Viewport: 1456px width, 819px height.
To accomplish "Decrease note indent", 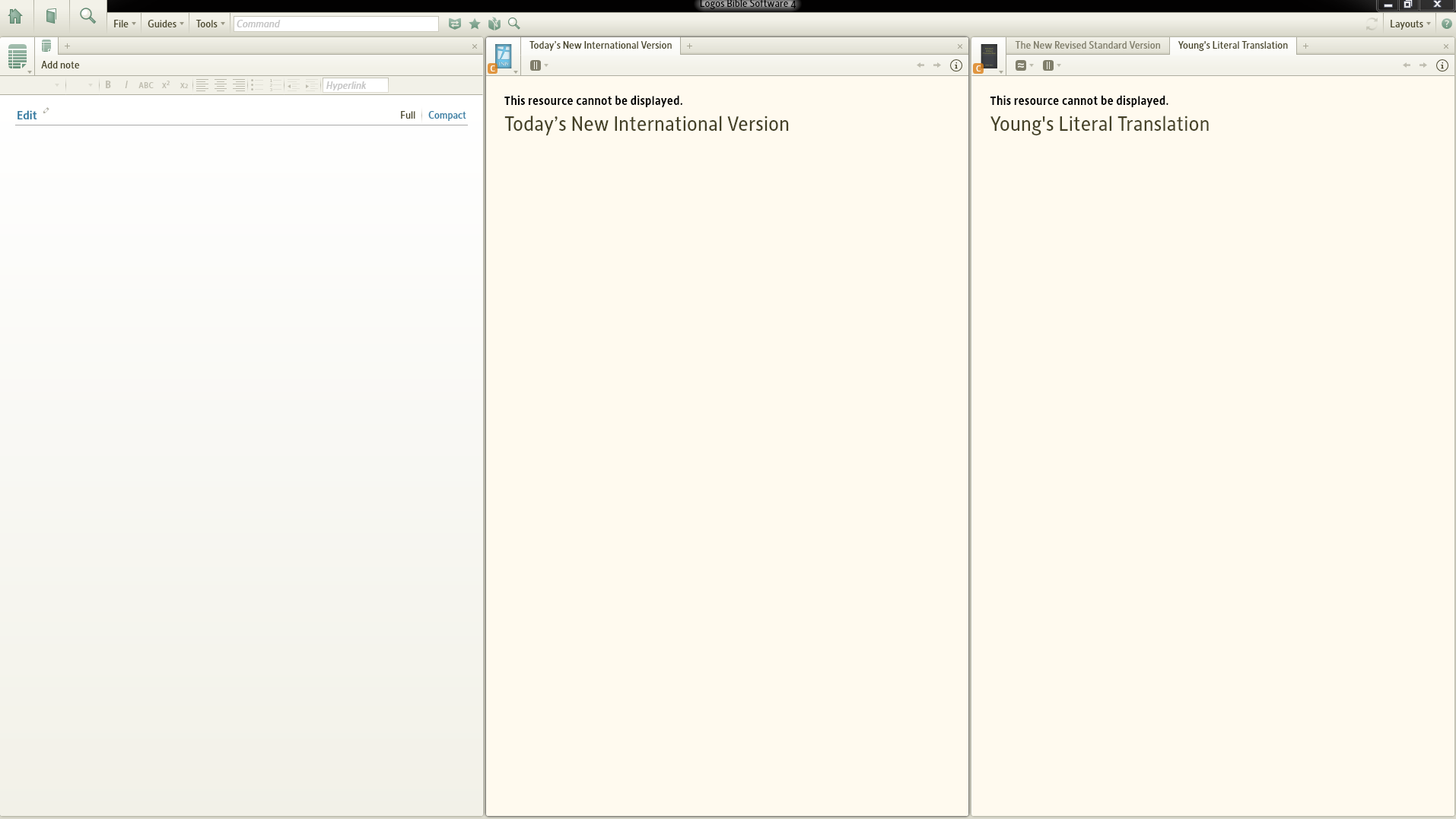I will pos(293,85).
